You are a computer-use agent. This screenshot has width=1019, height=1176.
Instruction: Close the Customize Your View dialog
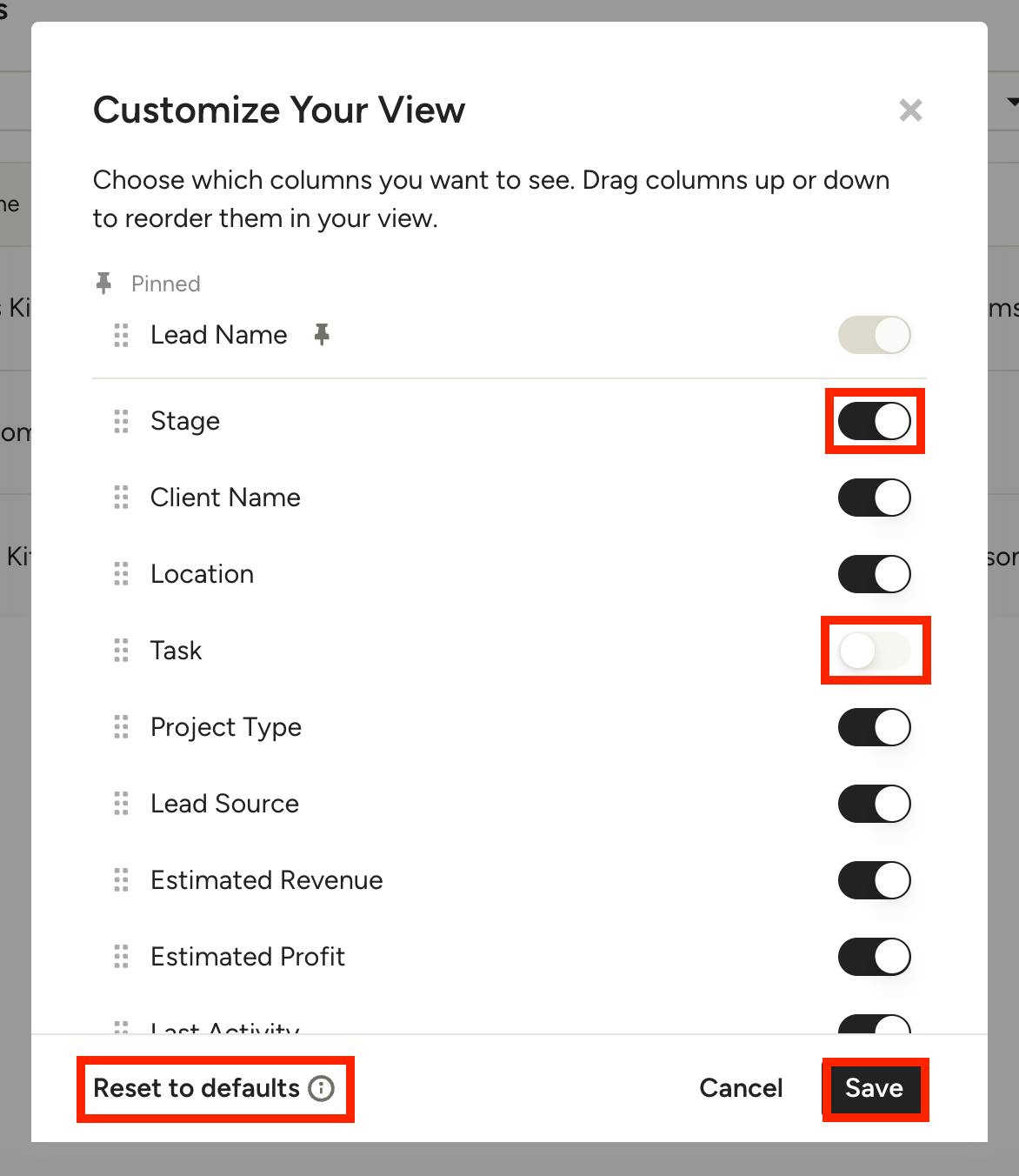point(910,110)
